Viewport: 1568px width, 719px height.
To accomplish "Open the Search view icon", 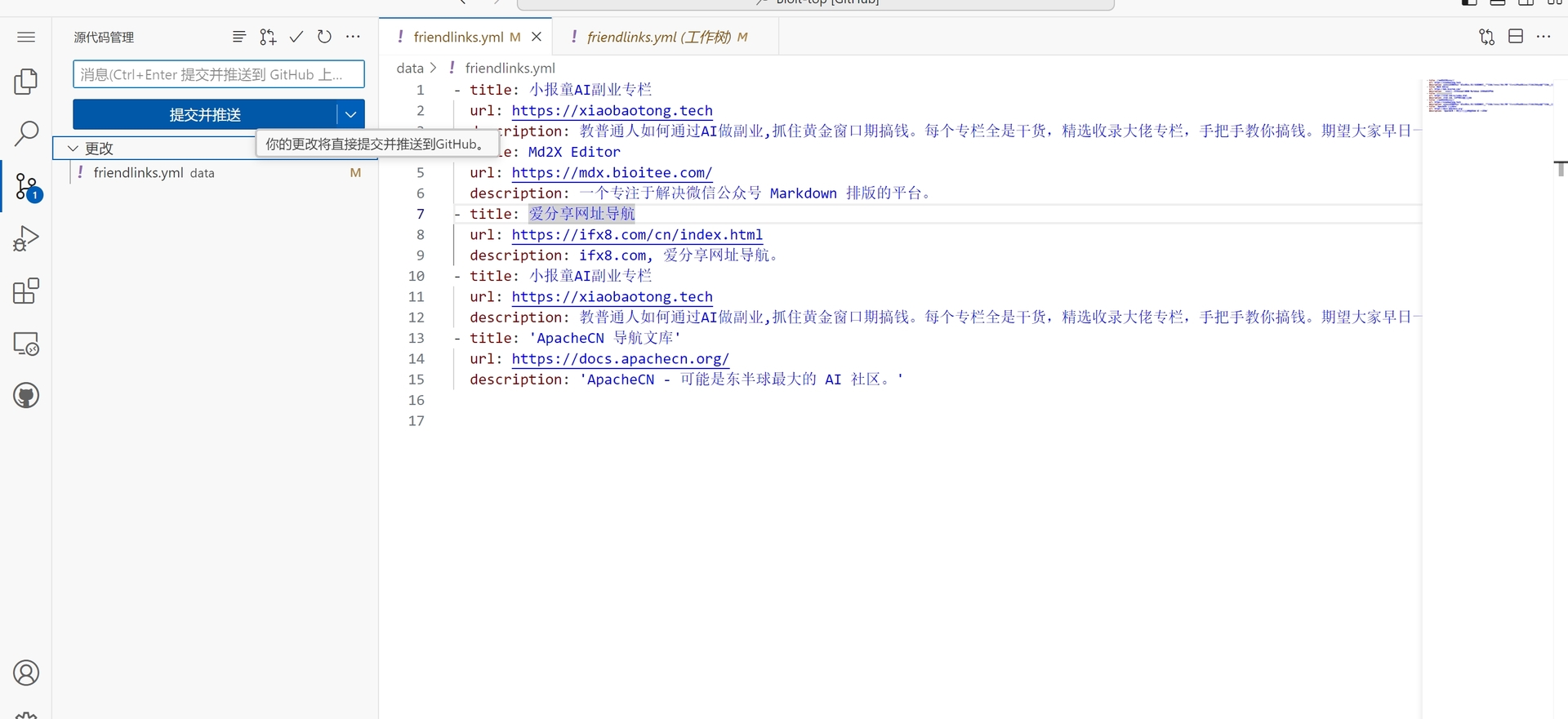I will (26, 133).
